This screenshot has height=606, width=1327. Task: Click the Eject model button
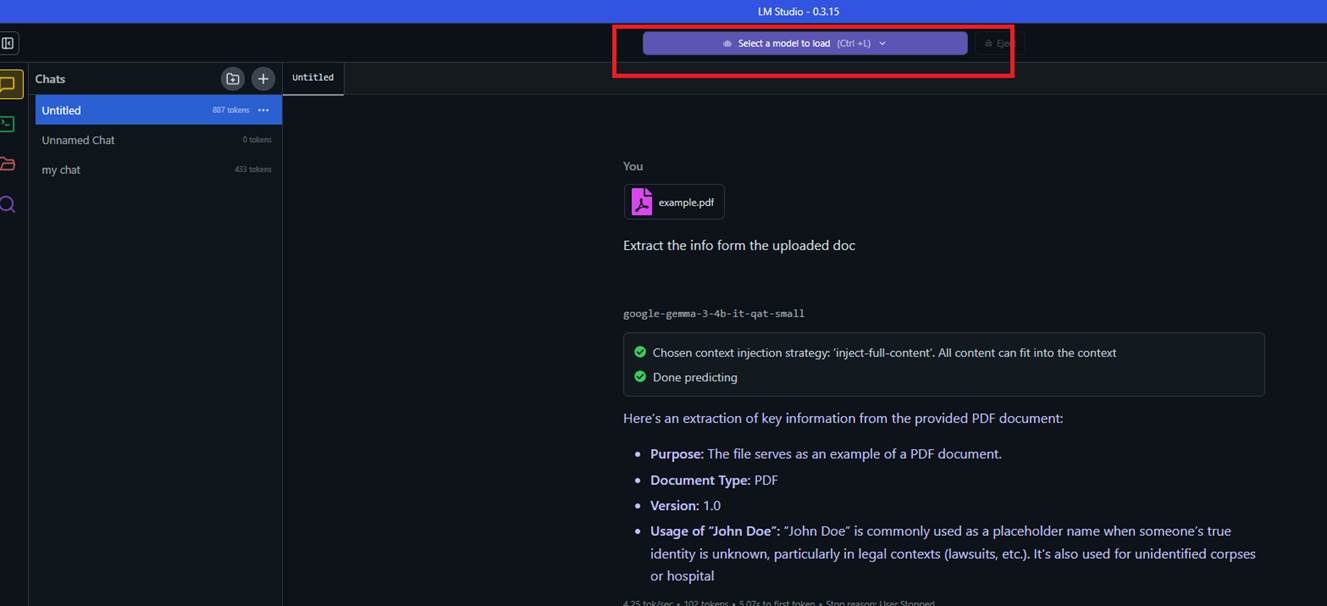(x=999, y=43)
